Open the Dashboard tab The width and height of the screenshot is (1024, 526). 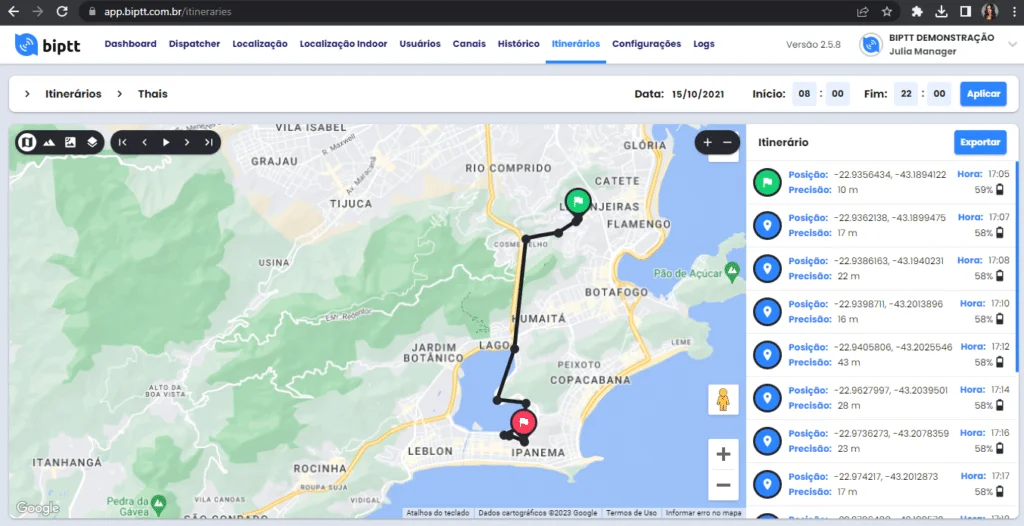(131, 44)
